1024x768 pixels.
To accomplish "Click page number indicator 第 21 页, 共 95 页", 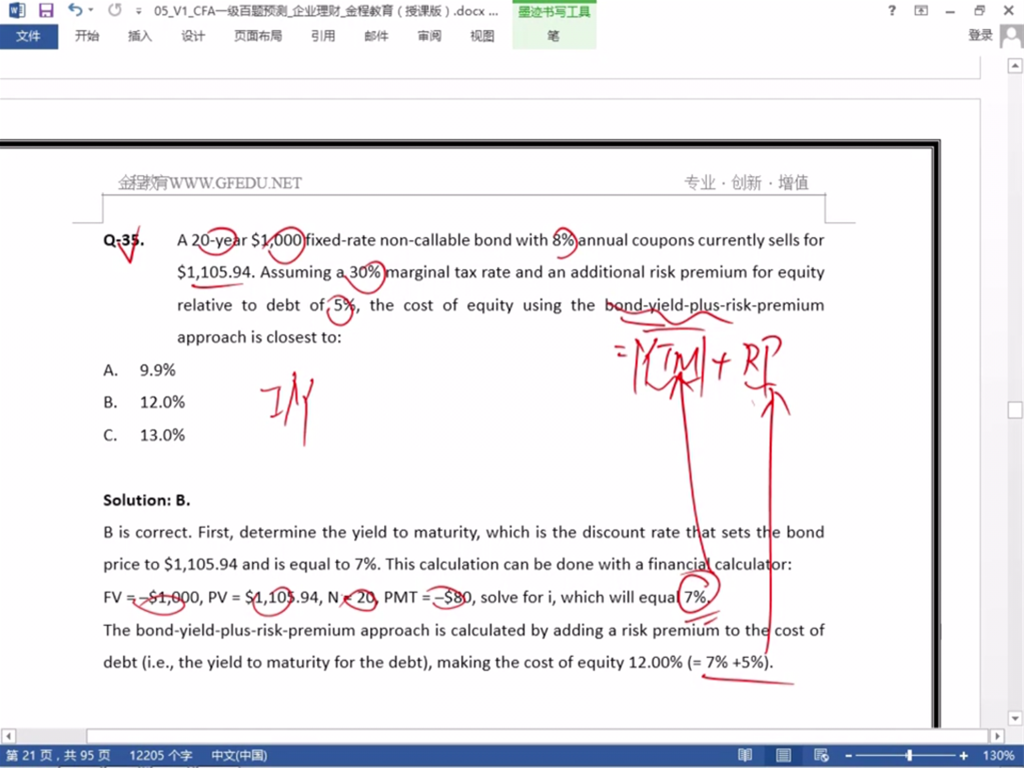I will pos(58,756).
